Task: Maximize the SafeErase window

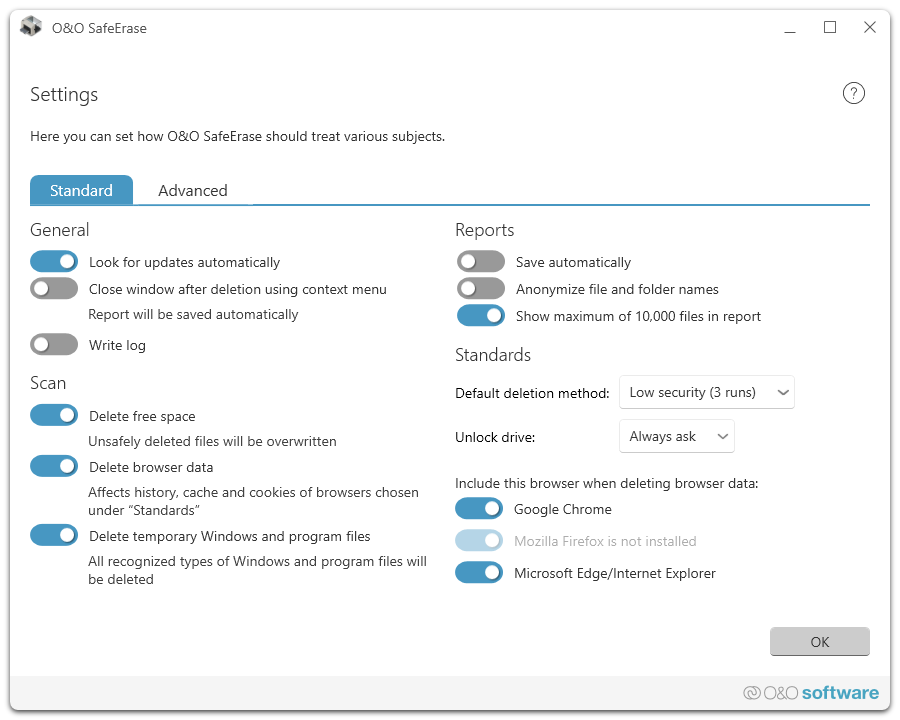Action: pyautogui.click(x=829, y=28)
